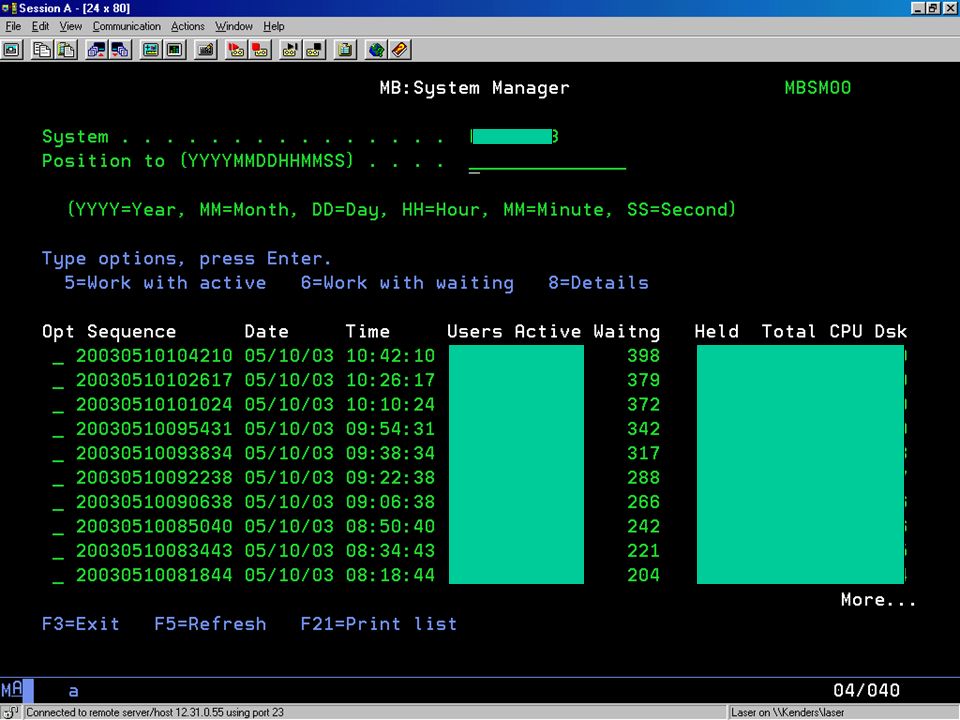
Task: Click Opt field for sequence 20030510102617
Action: point(58,380)
